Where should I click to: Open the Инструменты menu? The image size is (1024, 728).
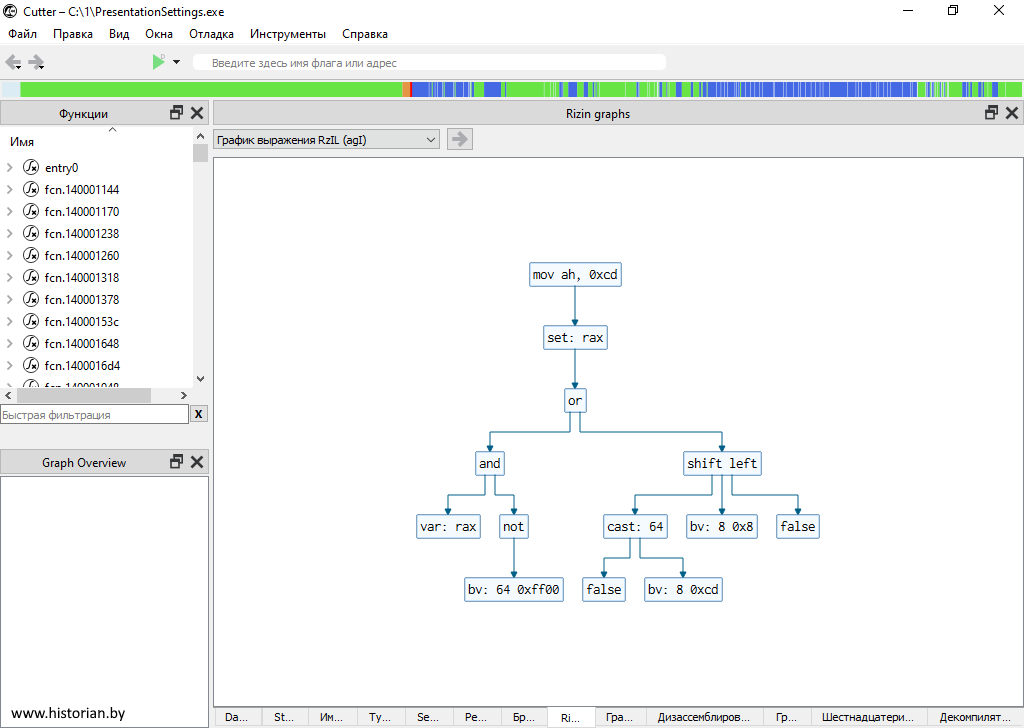point(288,34)
